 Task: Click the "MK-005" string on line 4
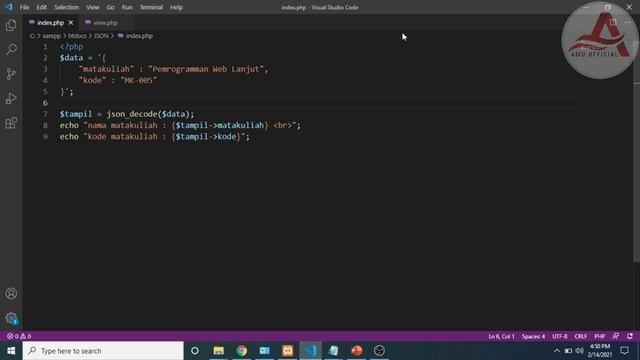pyautogui.click(x=139, y=80)
